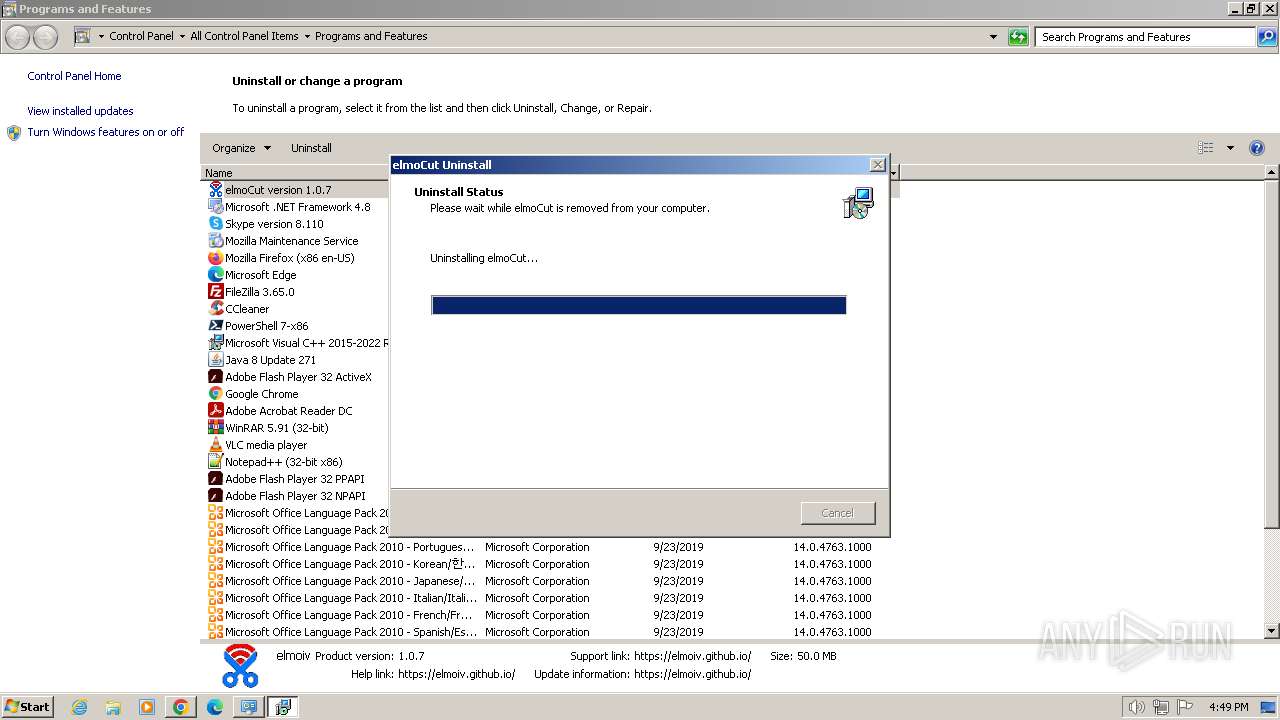Screen dimensions: 1280x720
Task: Select the WinRAR 5.91 icon
Action: (x=215, y=428)
